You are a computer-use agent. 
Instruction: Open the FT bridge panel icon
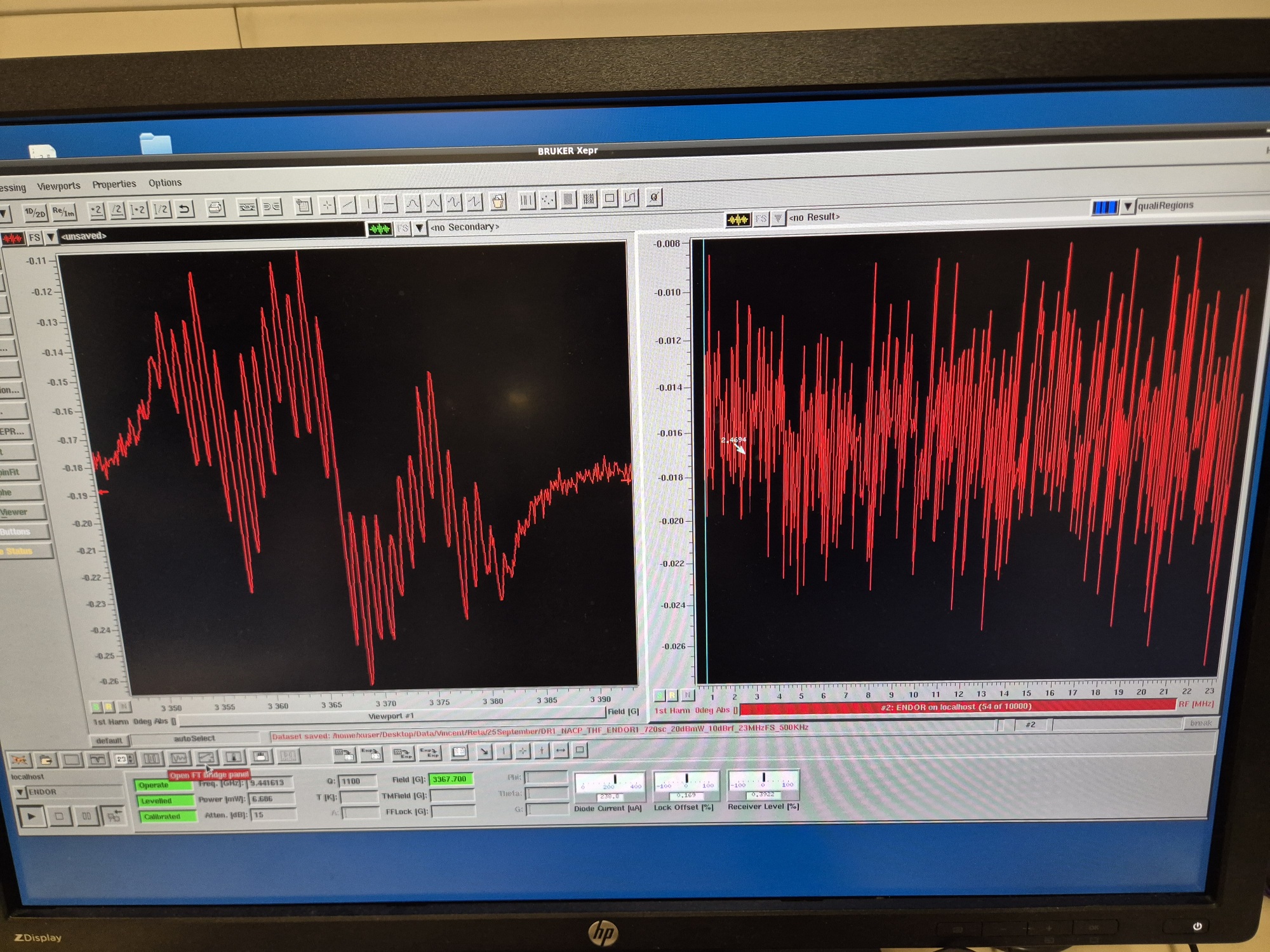coord(207,758)
